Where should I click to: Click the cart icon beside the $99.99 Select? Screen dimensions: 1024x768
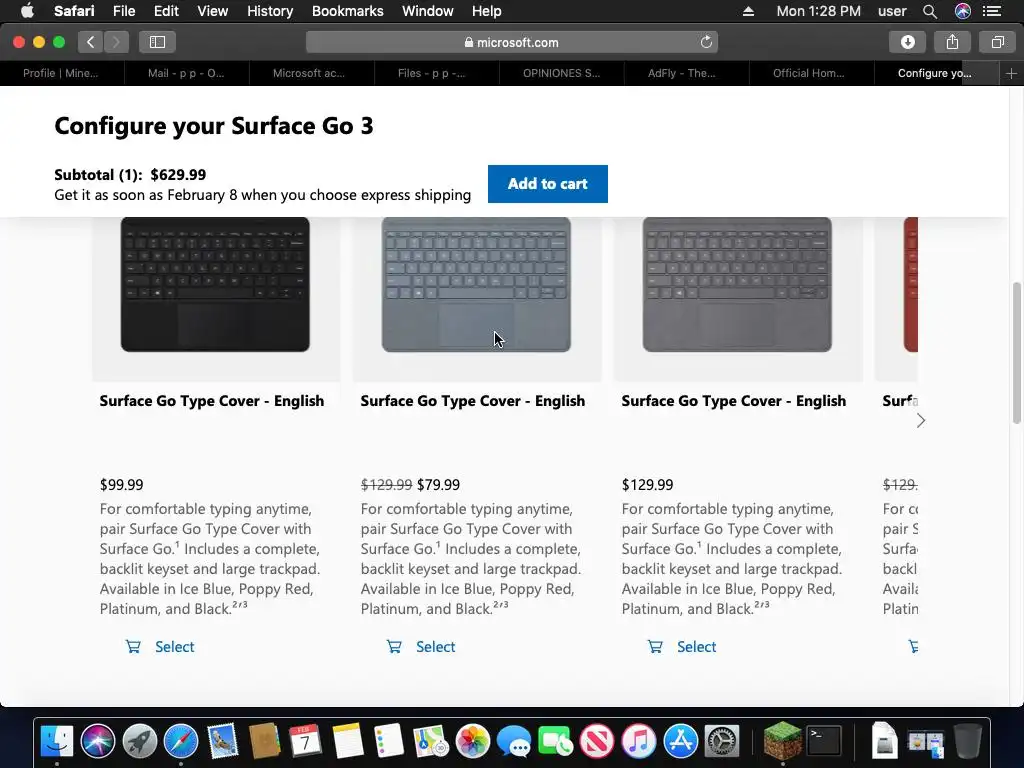pyautogui.click(x=133, y=647)
